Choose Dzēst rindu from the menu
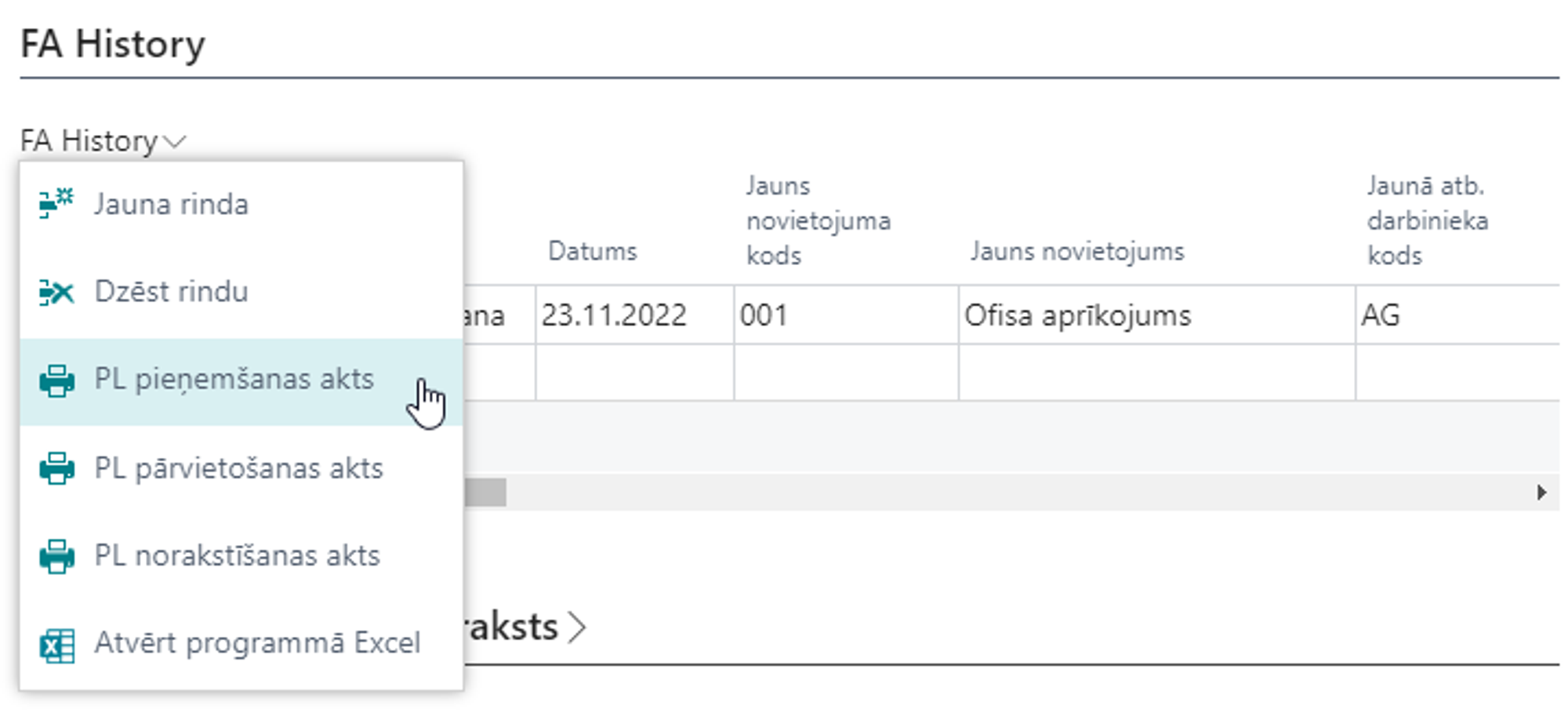The width and height of the screenshot is (1568, 720). click(x=171, y=292)
